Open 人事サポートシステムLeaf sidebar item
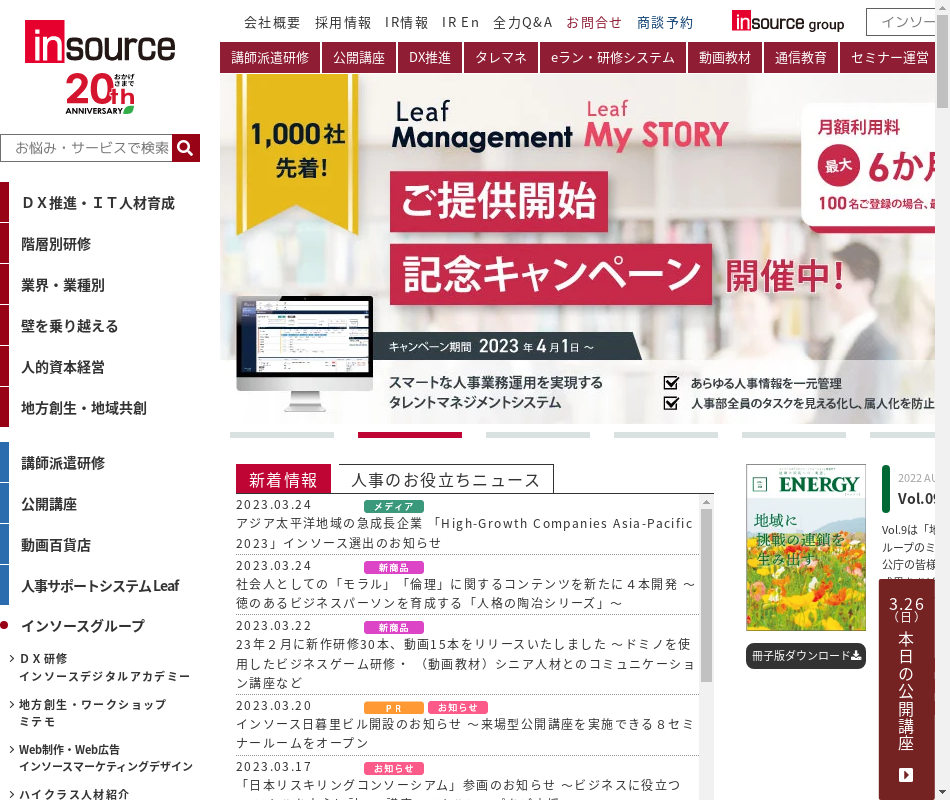The image size is (950, 800). 100,586
